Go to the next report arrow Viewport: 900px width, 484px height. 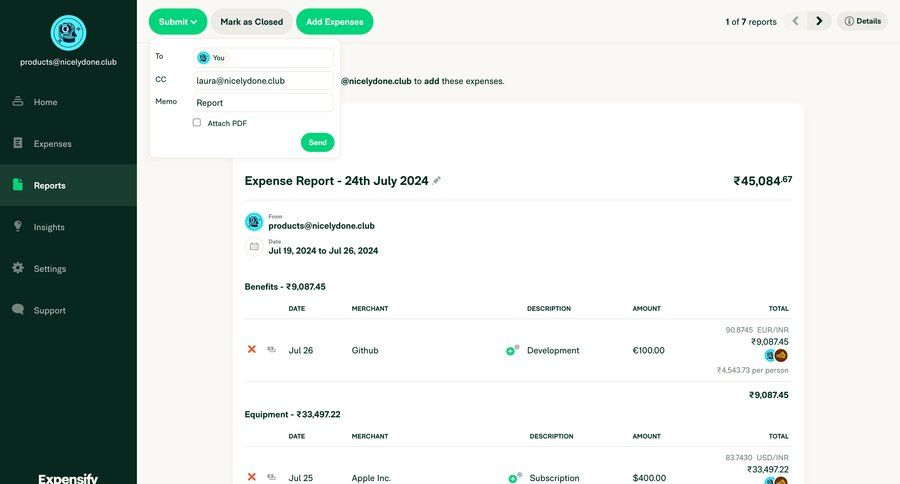tap(820, 21)
